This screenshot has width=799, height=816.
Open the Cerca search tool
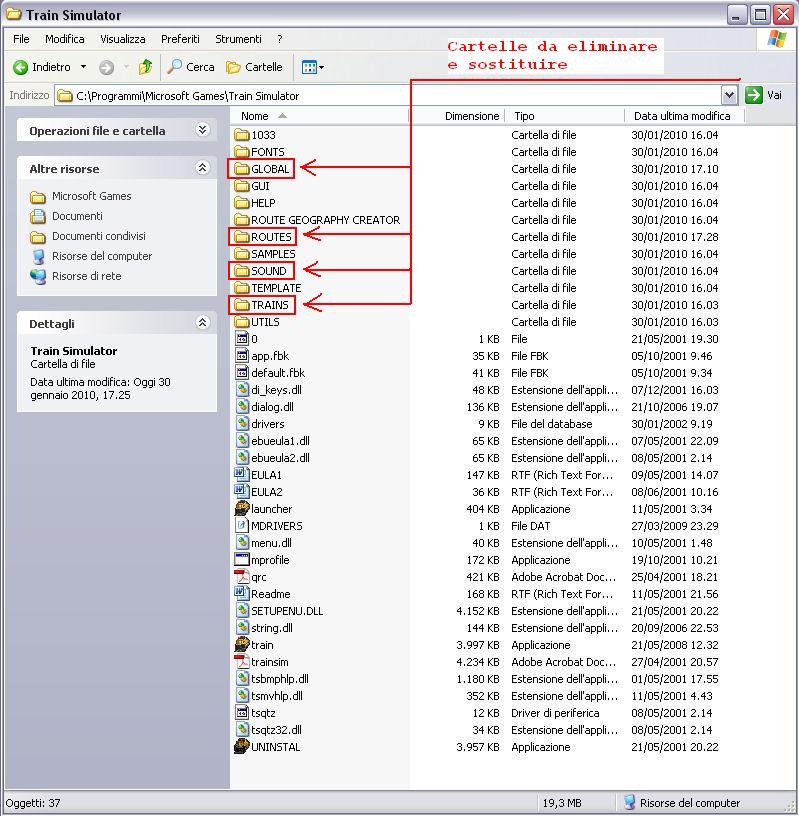pyautogui.click(x=191, y=67)
